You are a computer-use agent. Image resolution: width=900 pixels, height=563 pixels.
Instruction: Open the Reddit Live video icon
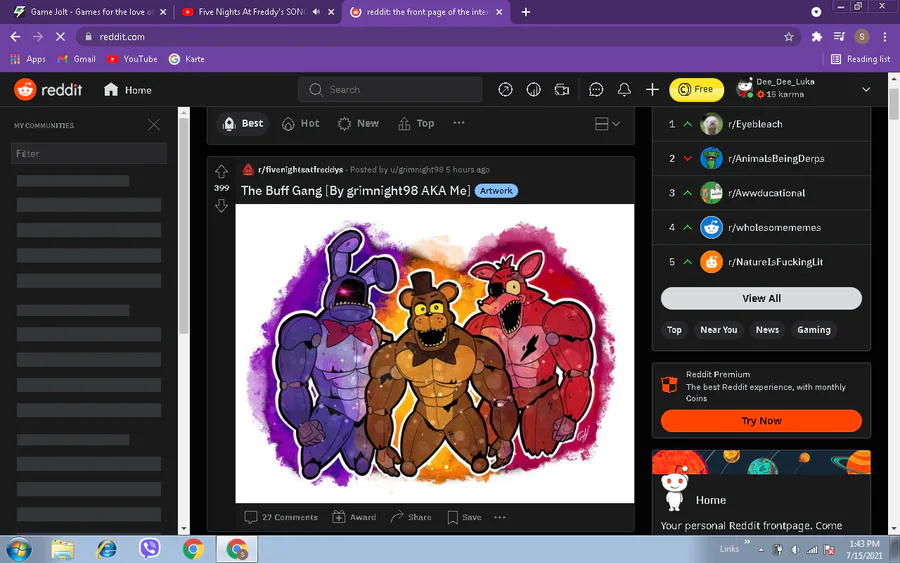(x=561, y=90)
